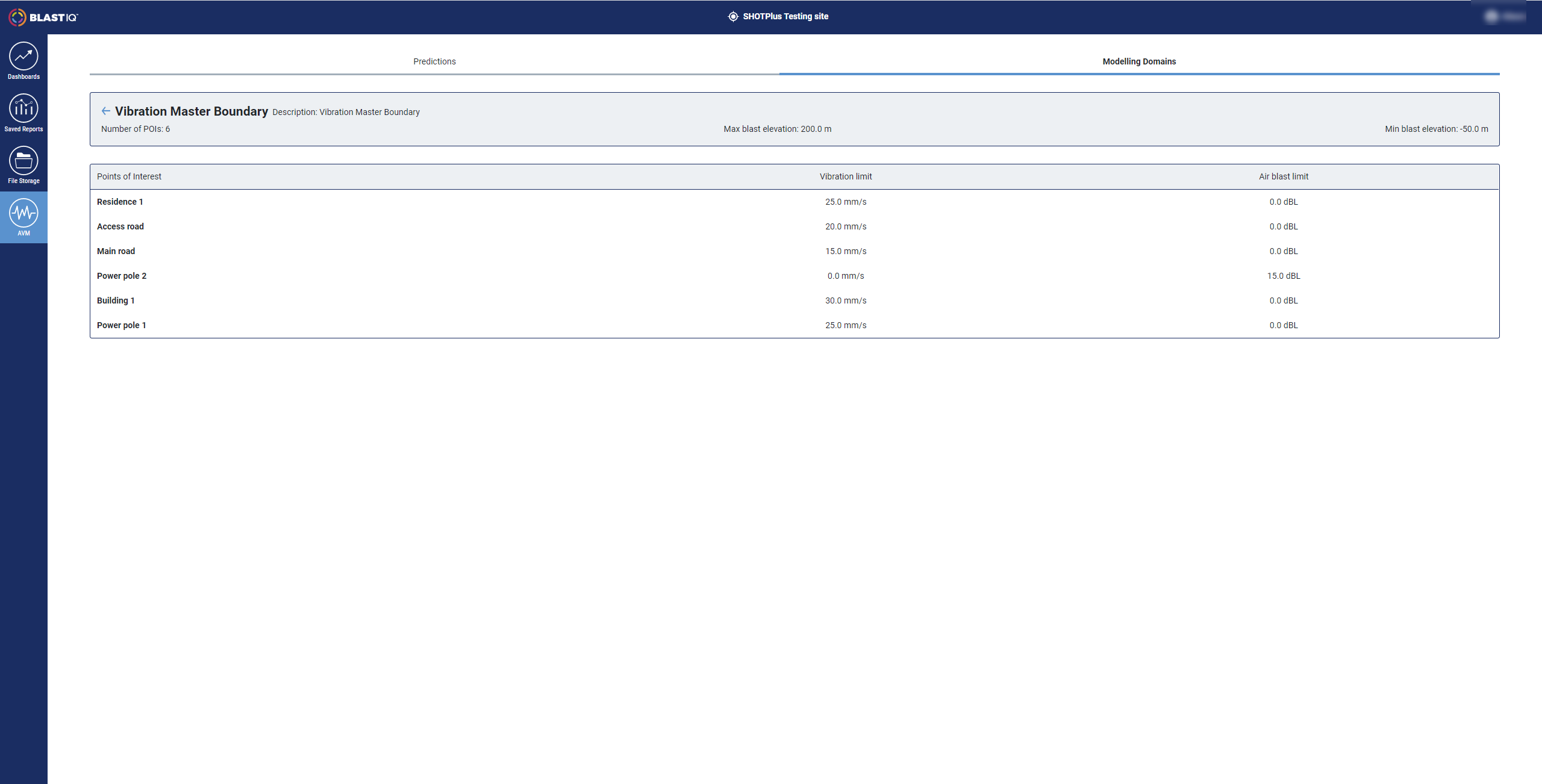
Task: Click the Description: Vibration Master Boundary text
Action: point(346,112)
